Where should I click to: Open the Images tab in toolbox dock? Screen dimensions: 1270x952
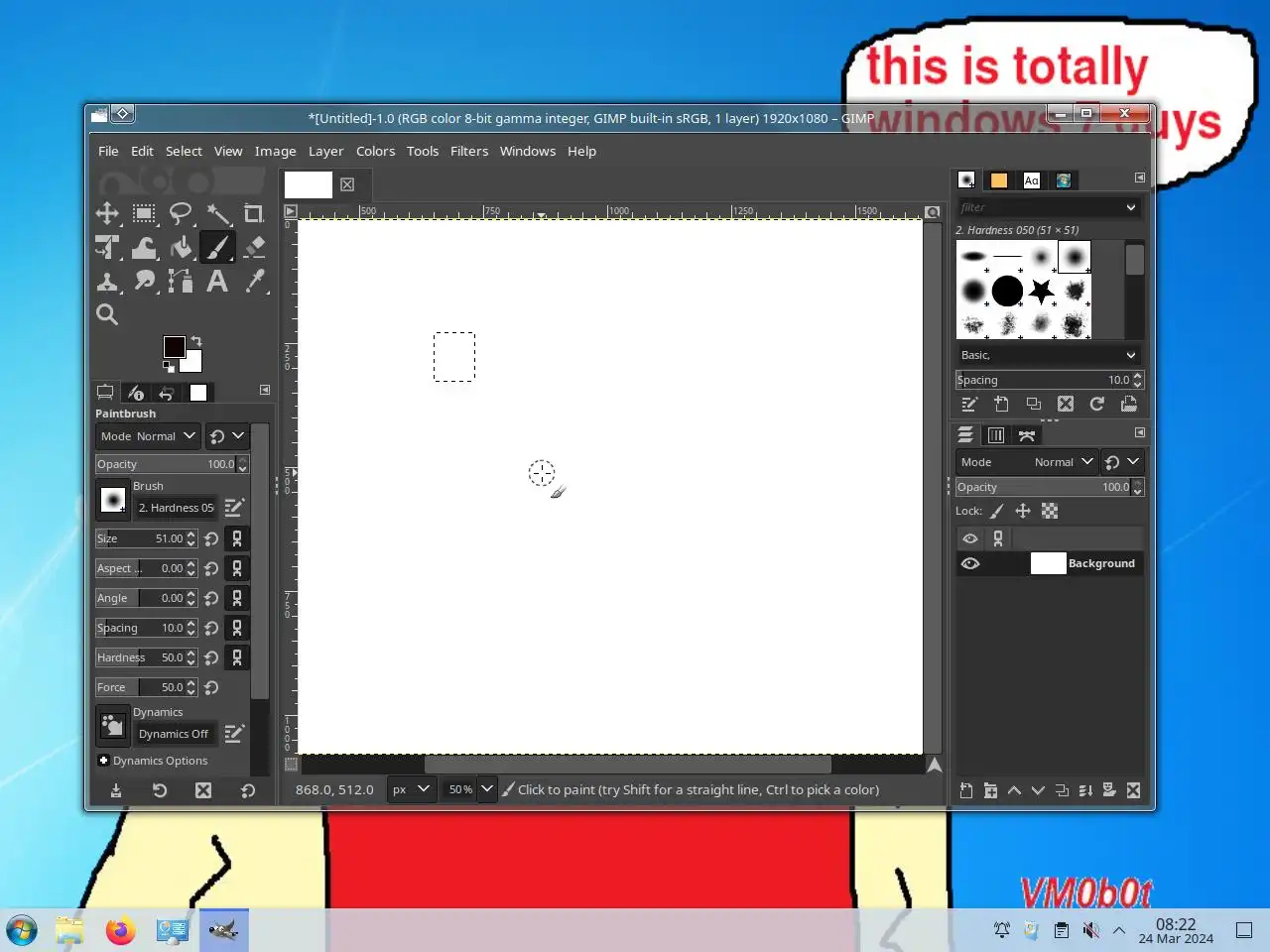click(198, 393)
